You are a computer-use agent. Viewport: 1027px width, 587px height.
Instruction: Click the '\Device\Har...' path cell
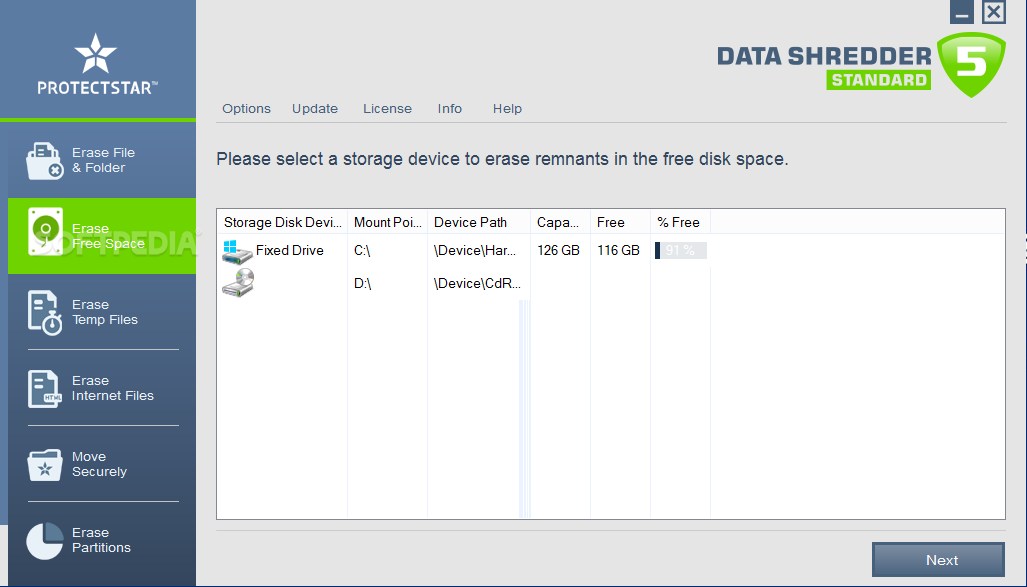(475, 250)
